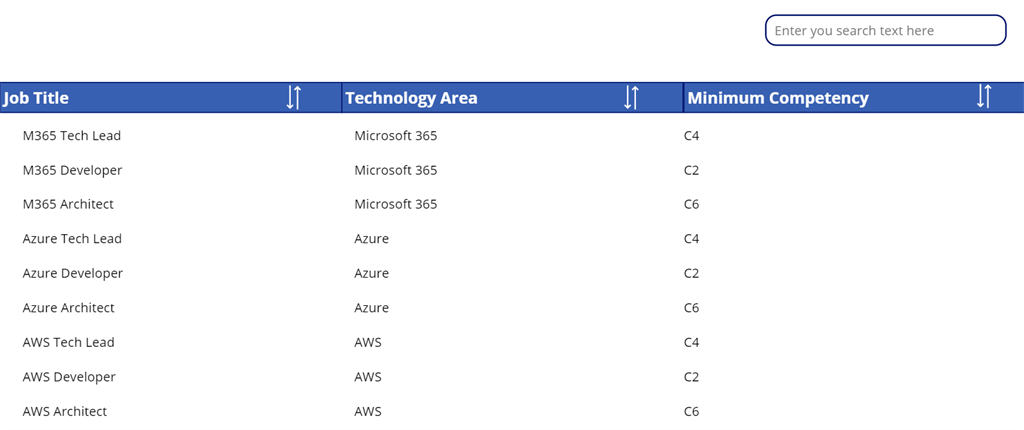Click C6 competency for Azure Architect
This screenshot has height=430, width=1024.
[x=691, y=308]
